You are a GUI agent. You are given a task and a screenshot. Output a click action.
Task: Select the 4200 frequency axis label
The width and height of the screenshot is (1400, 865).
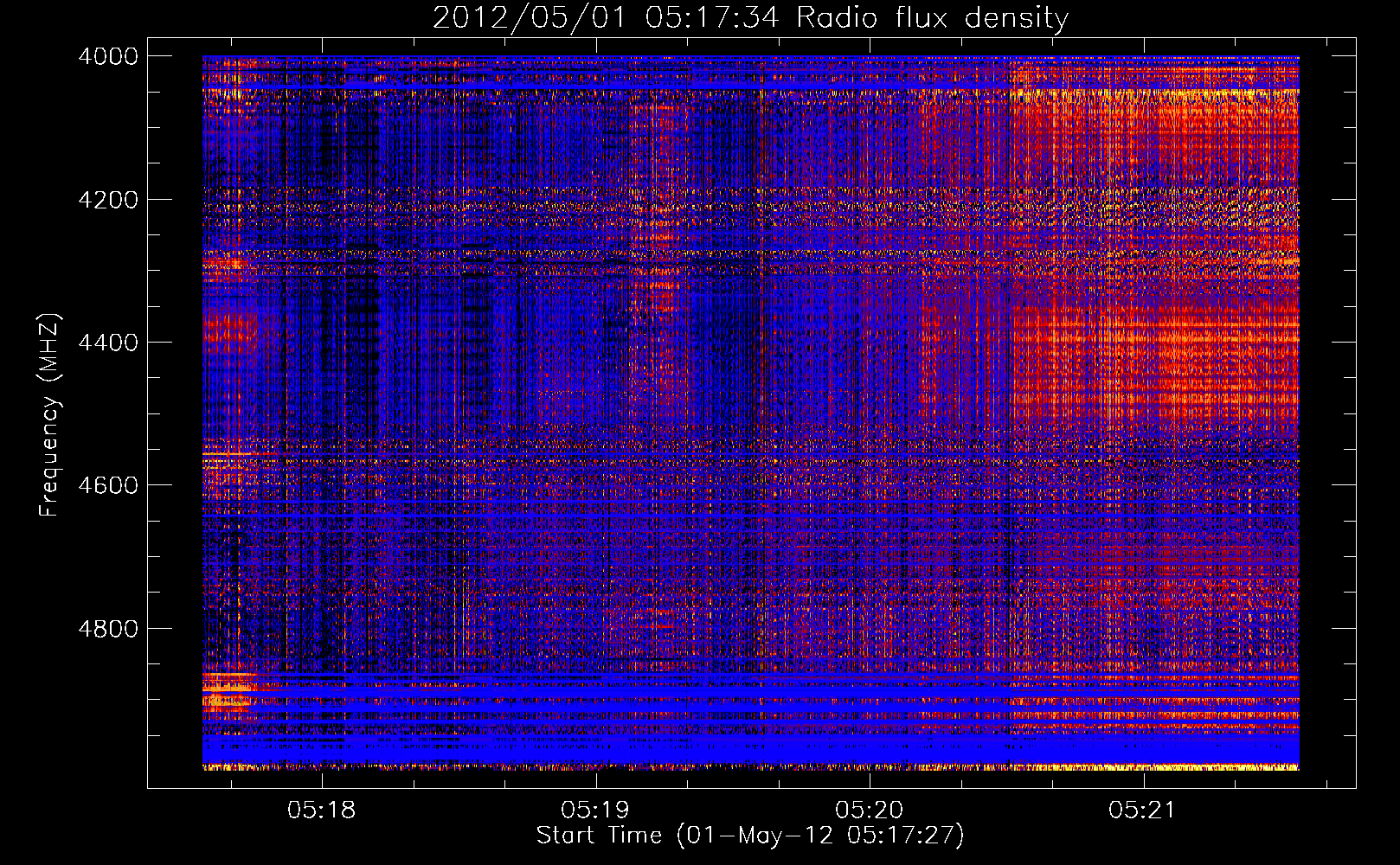pos(108,200)
